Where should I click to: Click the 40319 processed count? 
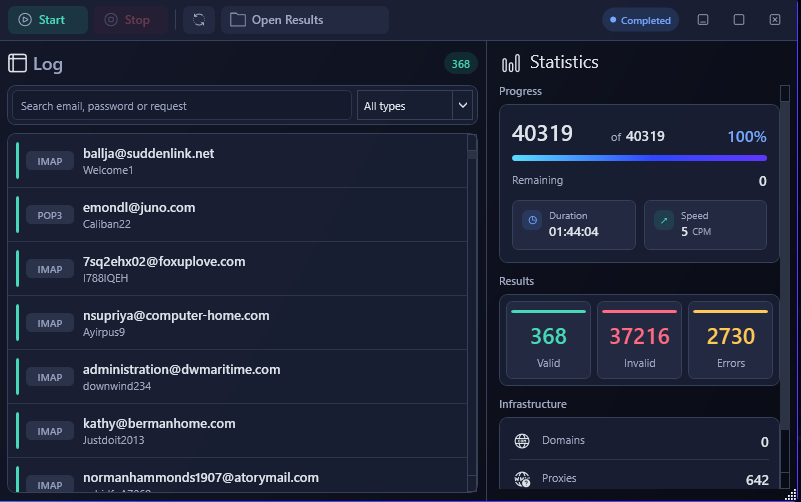click(542, 133)
